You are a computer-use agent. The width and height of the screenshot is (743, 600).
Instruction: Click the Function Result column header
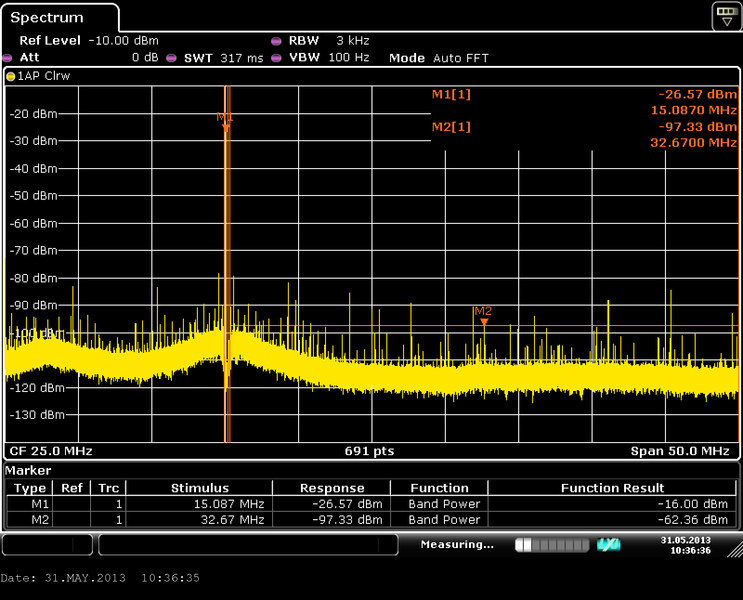(x=612, y=488)
